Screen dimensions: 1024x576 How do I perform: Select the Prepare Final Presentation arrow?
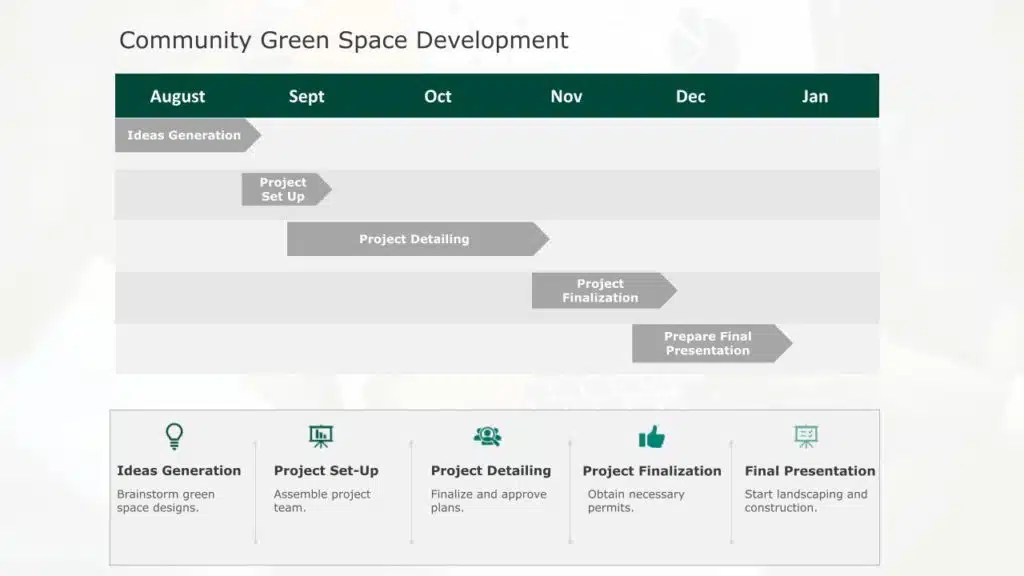coord(708,343)
